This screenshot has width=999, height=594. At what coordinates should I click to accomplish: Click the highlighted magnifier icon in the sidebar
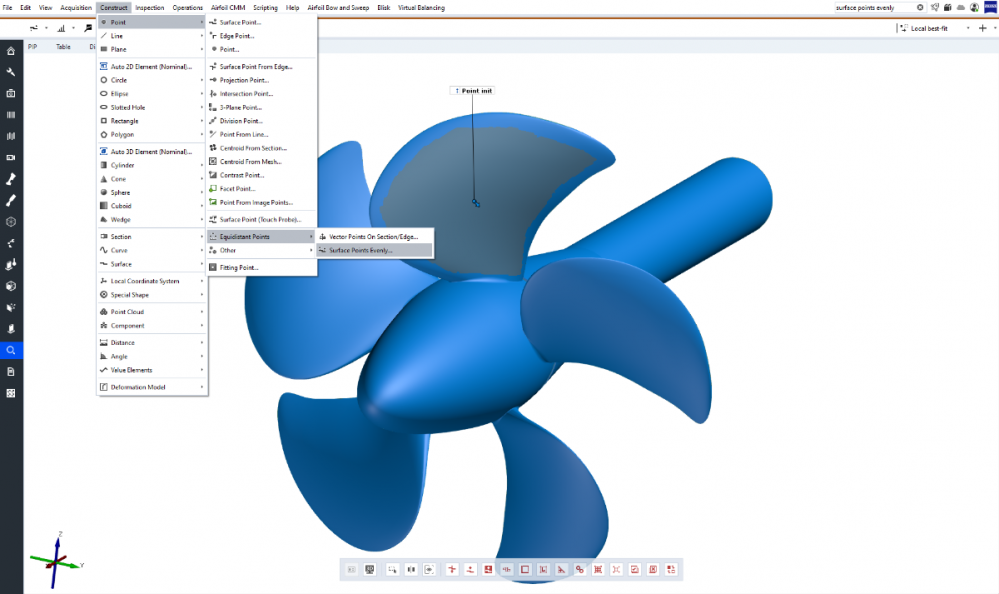(10, 350)
